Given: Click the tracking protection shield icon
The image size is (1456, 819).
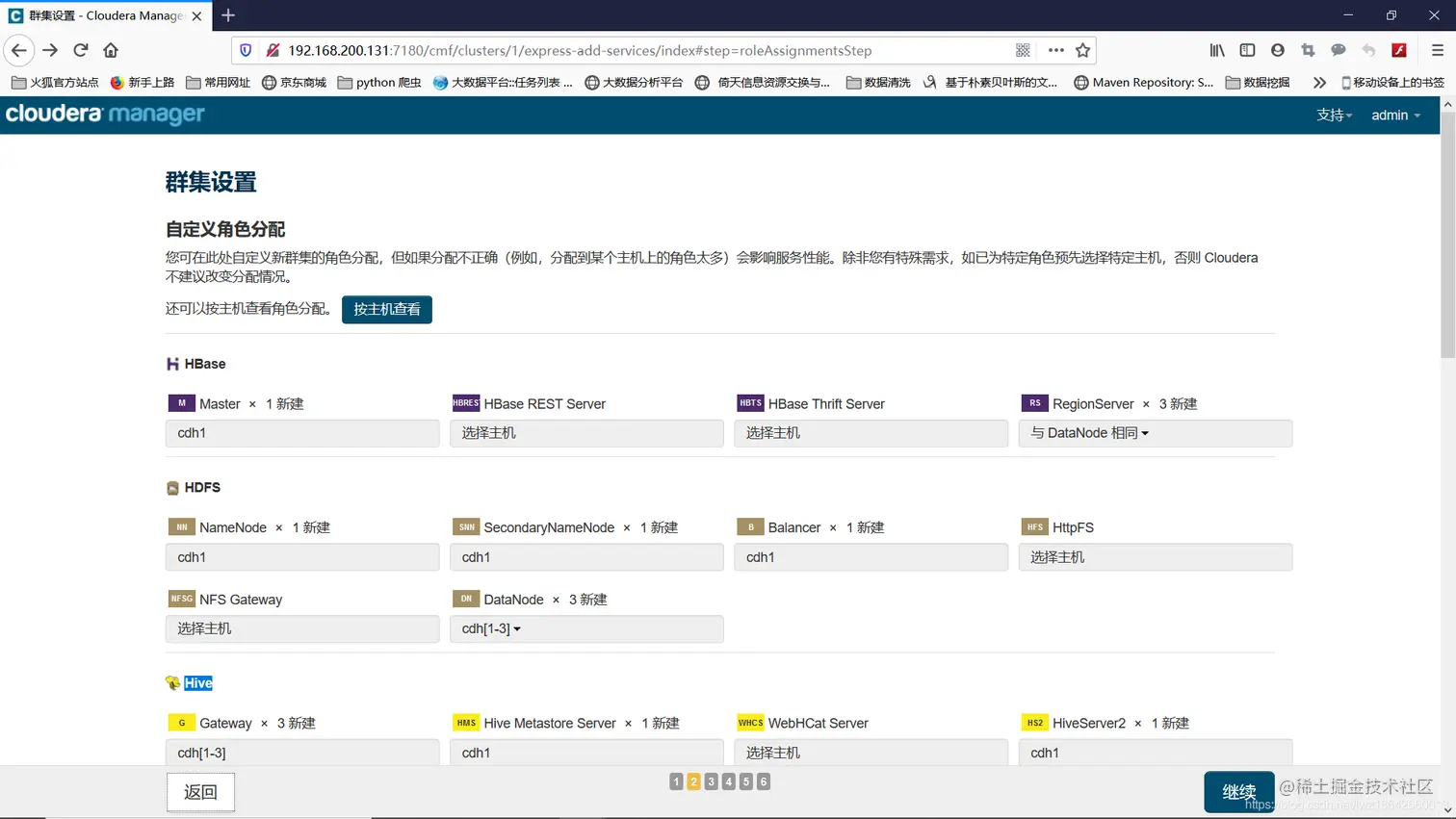Looking at the screenshot, I should (246, 50).
